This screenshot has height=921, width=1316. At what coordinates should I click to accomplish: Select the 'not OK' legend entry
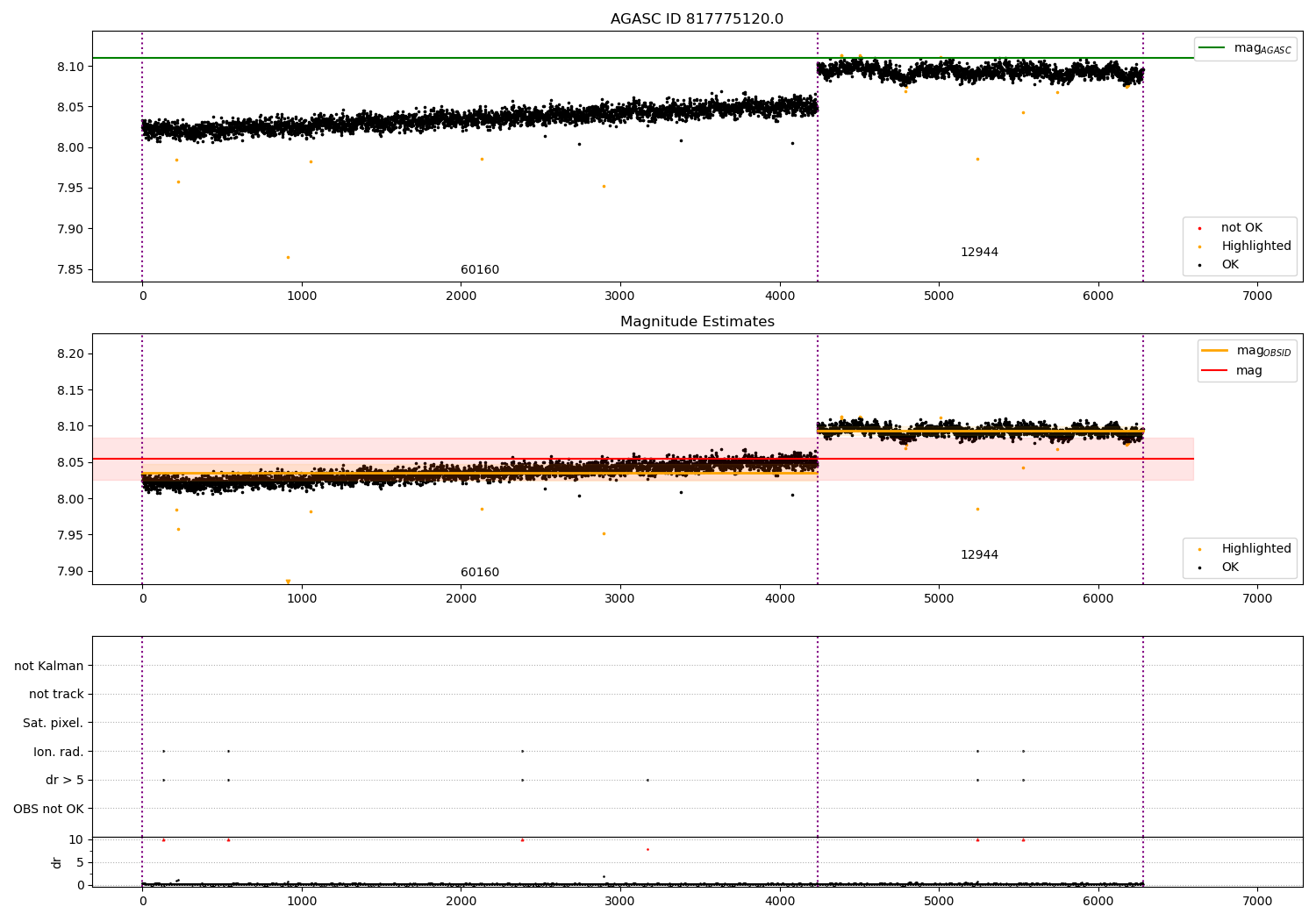1241,228
